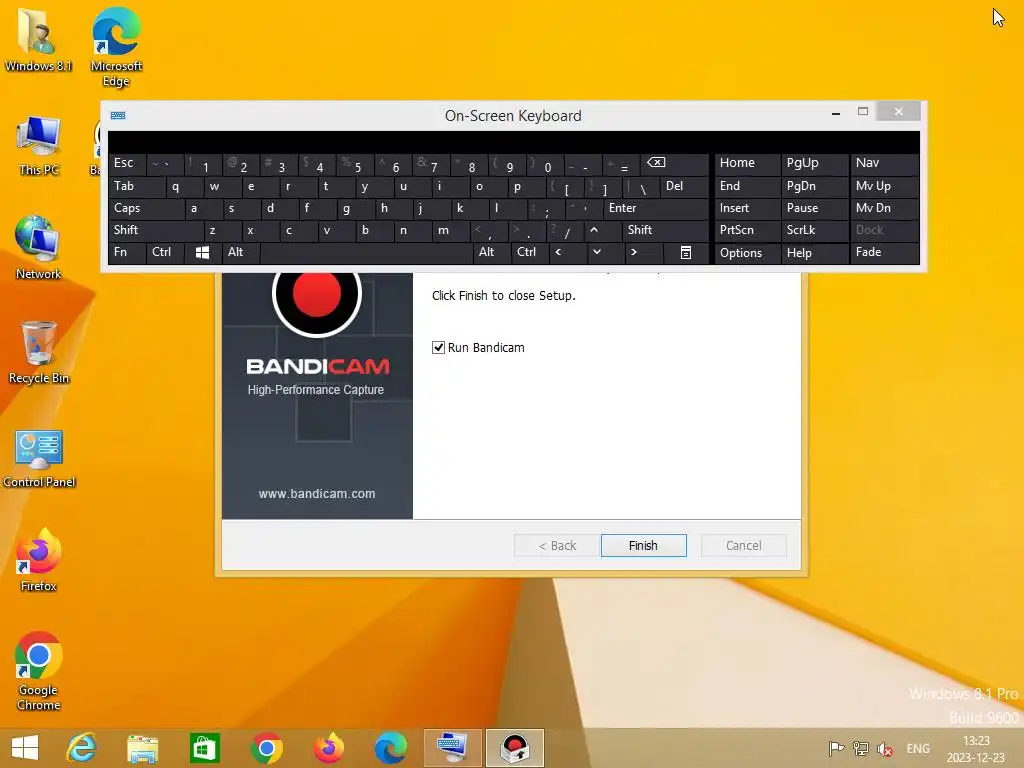Uncheck the Run Bandicam checkbox

click(438, 347)
